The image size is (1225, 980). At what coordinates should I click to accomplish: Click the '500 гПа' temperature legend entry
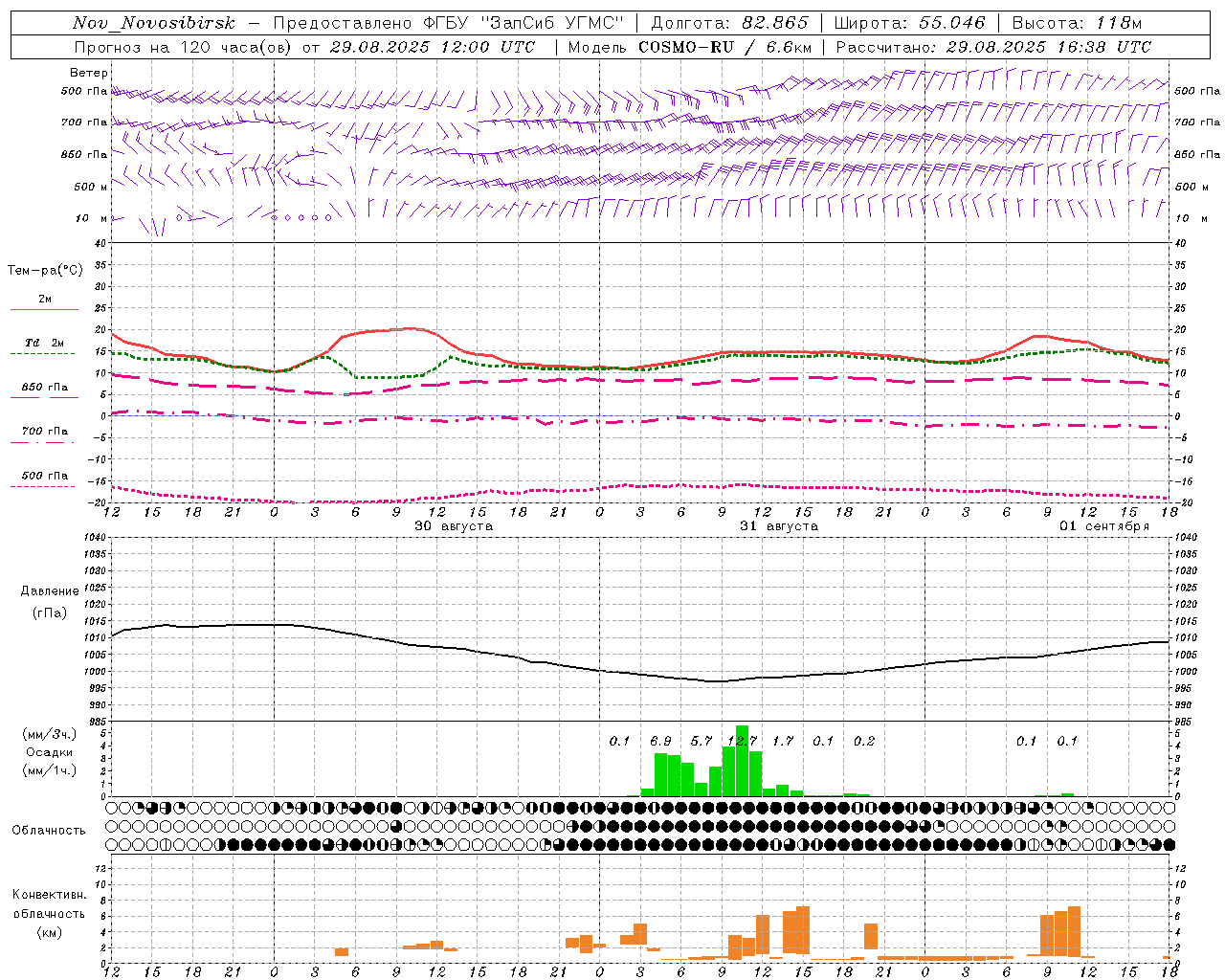[45, 476]
